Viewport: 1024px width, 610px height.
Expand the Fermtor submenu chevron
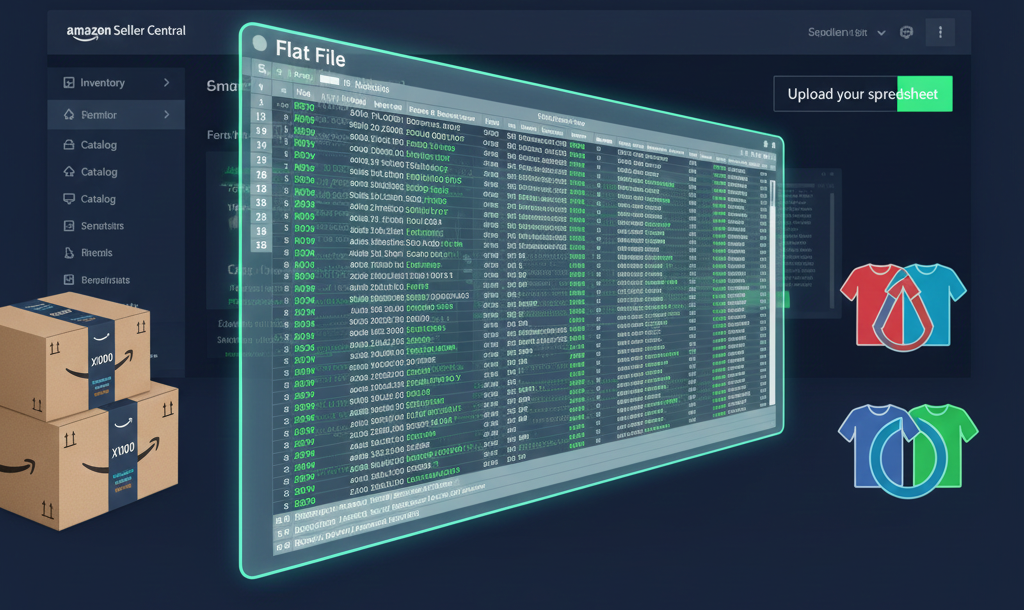pos(166,115)
